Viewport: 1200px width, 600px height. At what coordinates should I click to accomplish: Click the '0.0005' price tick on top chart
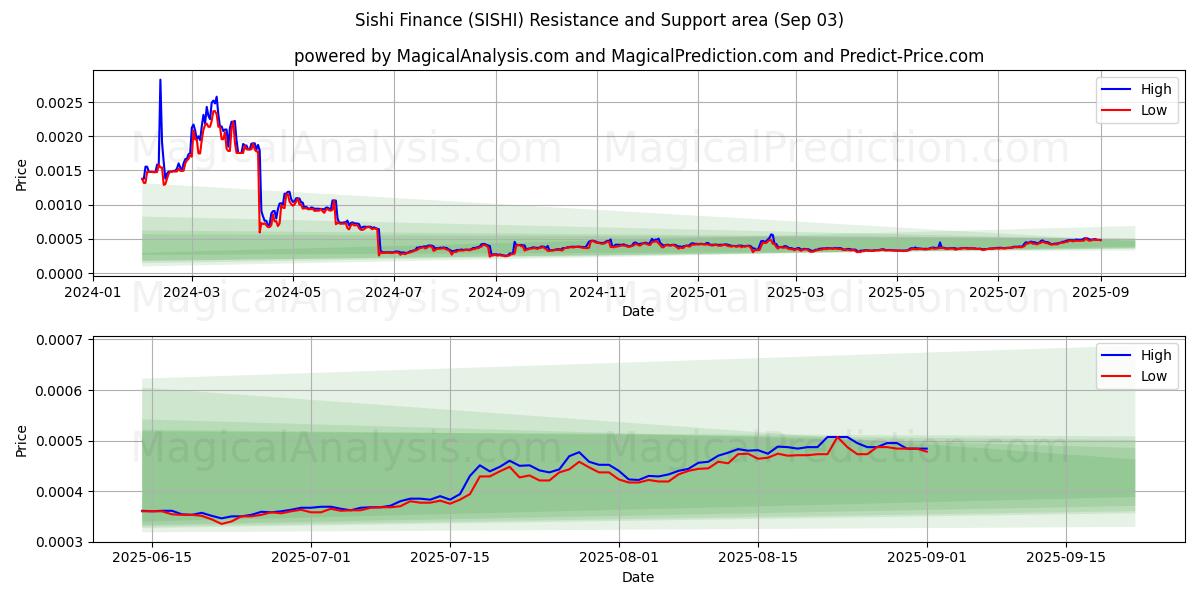pyautogui.click(x=62, y=239)
